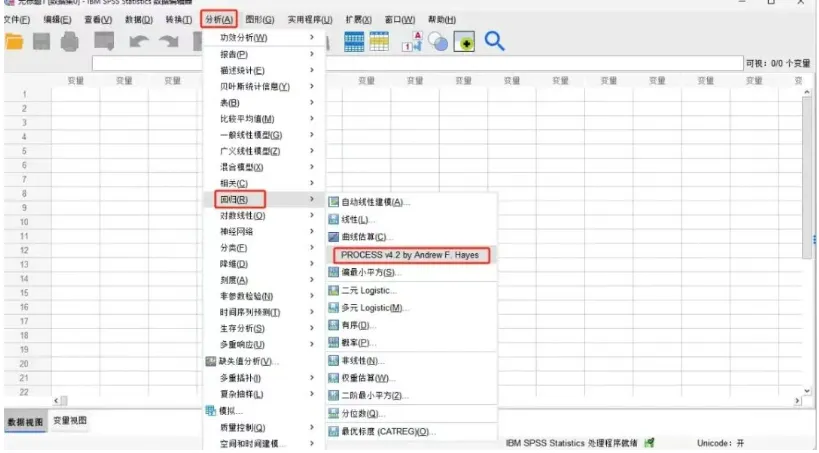Viewport: 819px width, 453px height.
Task: Switch to the 变量视图 tab
Action: (x=69, y=421)
